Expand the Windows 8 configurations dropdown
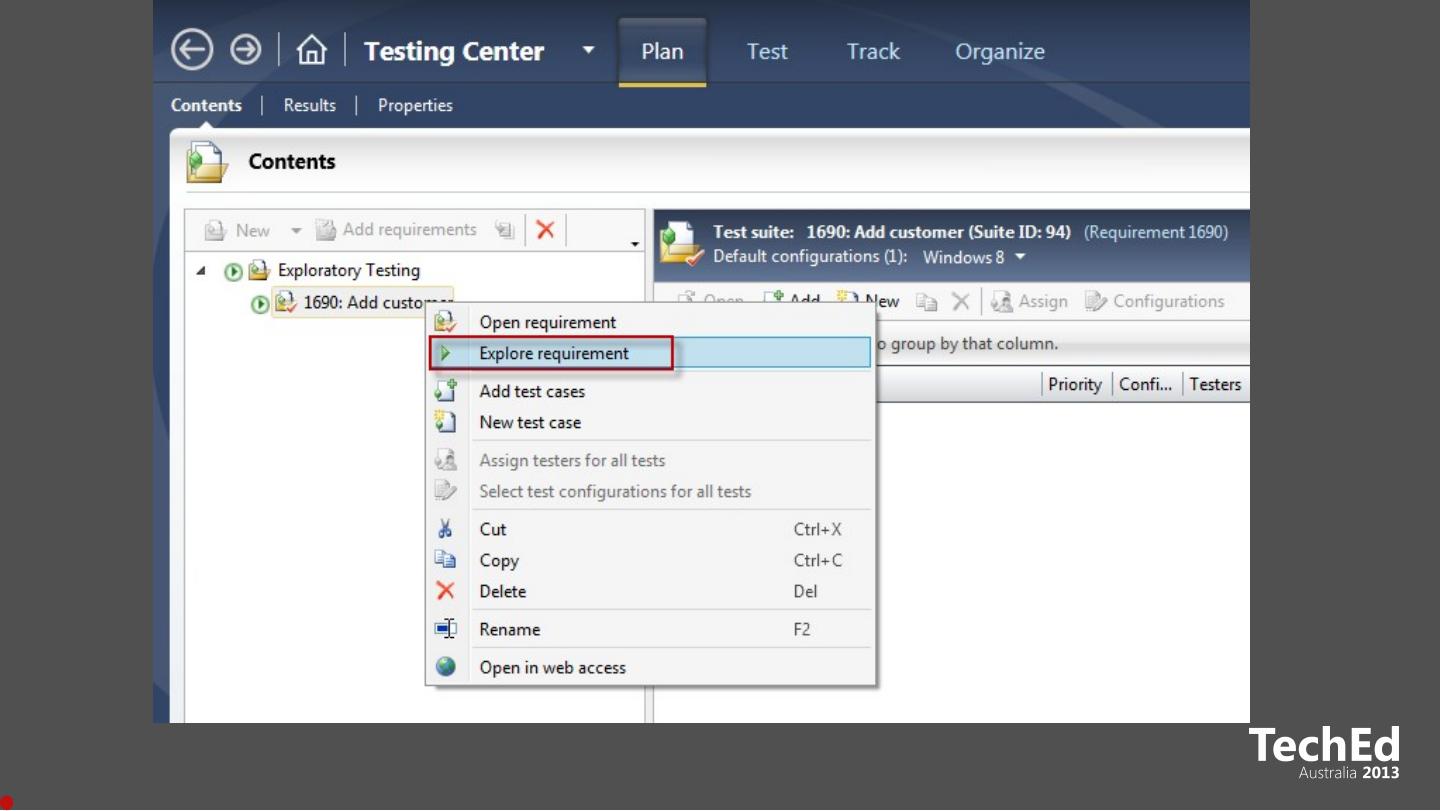The image size is (1441, 811). pos(1020,258)
